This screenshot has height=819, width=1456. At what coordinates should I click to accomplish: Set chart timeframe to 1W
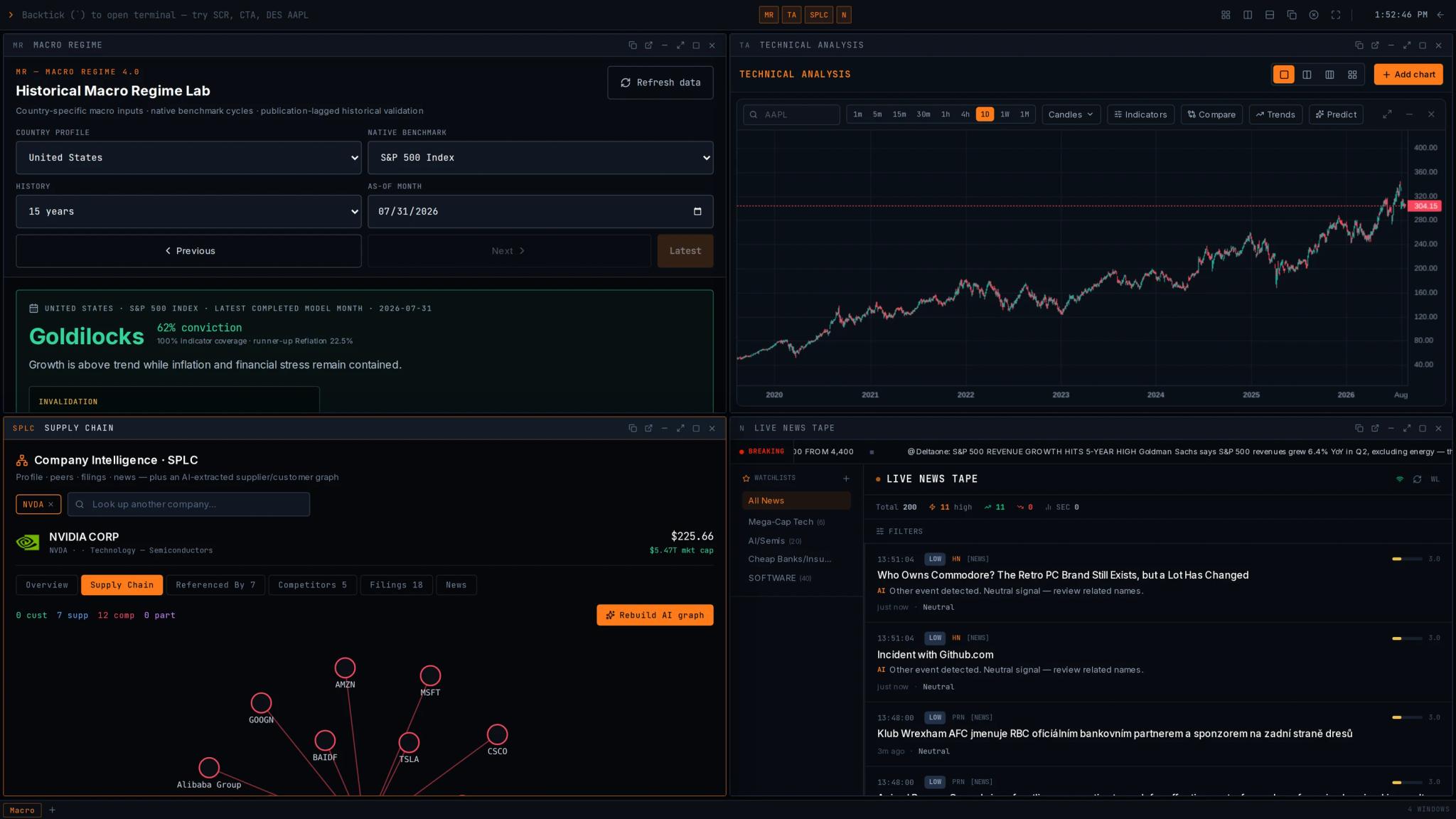tap(1005, 114)
